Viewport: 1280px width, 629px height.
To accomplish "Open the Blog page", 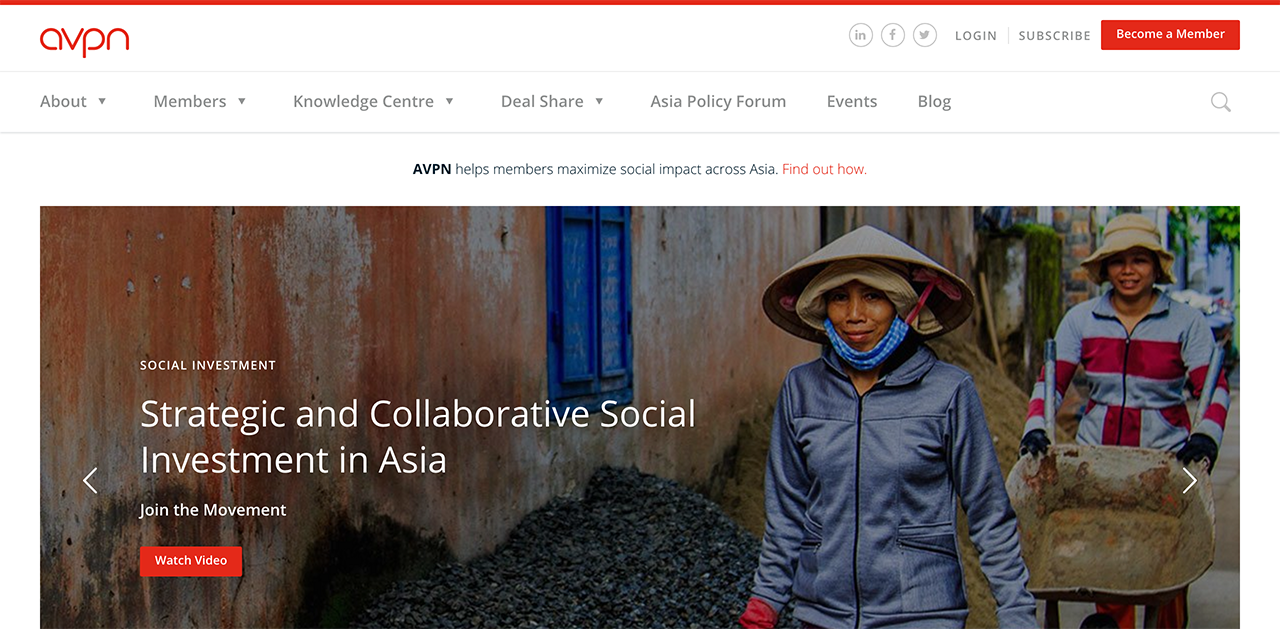I will (x=934, y=102).
